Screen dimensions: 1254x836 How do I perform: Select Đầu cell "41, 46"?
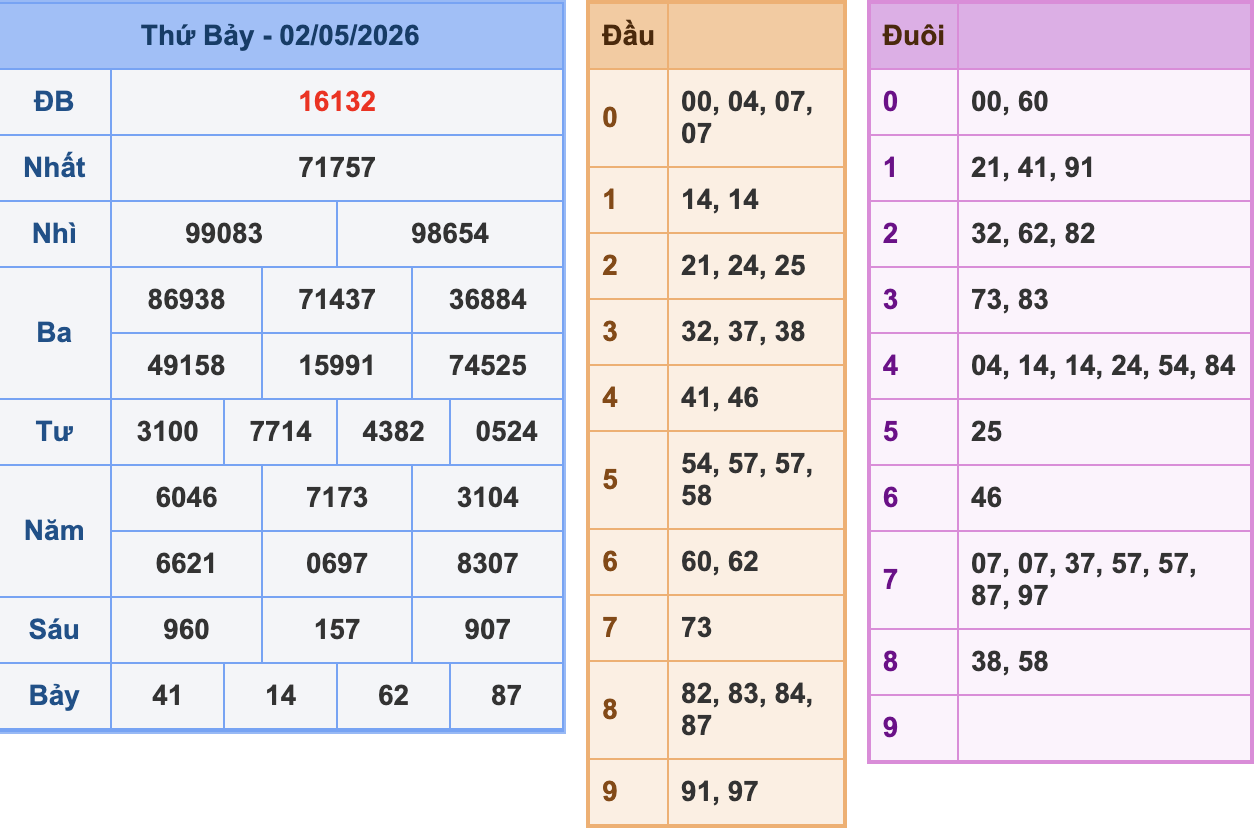point(756,398)
